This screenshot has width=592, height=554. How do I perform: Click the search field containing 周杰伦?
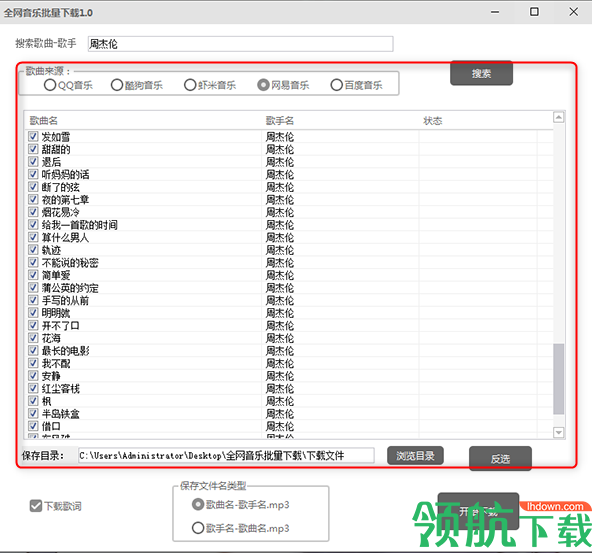pos(240,44)
